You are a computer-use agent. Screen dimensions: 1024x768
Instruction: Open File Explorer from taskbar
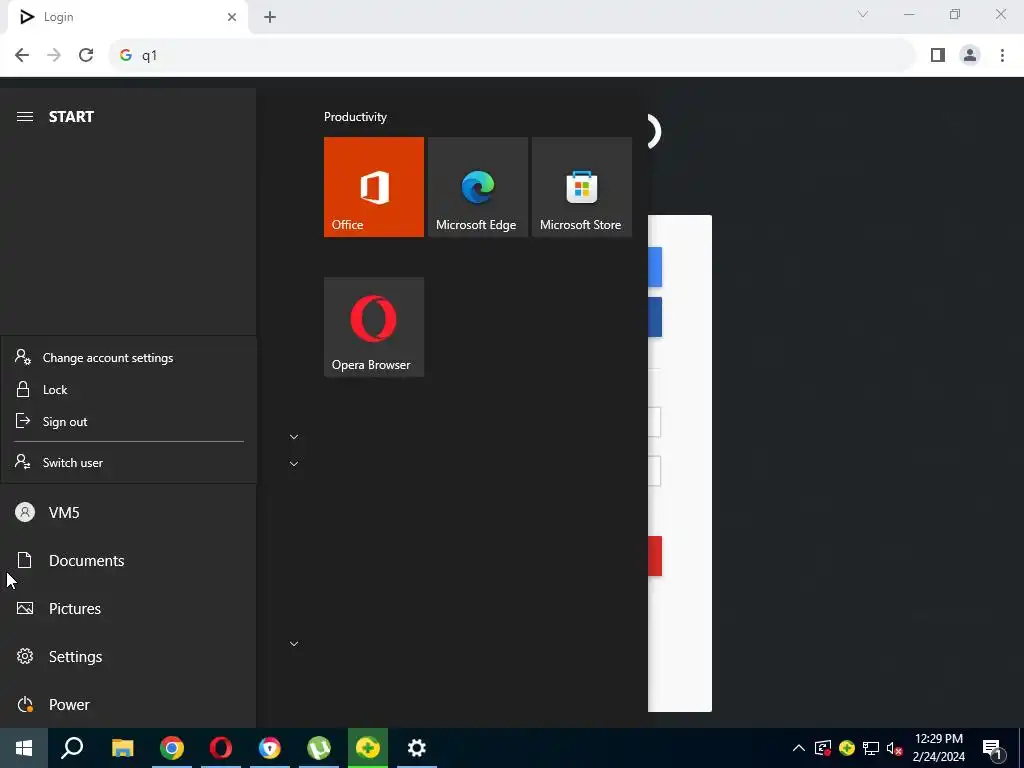click(x=122, y=748)
